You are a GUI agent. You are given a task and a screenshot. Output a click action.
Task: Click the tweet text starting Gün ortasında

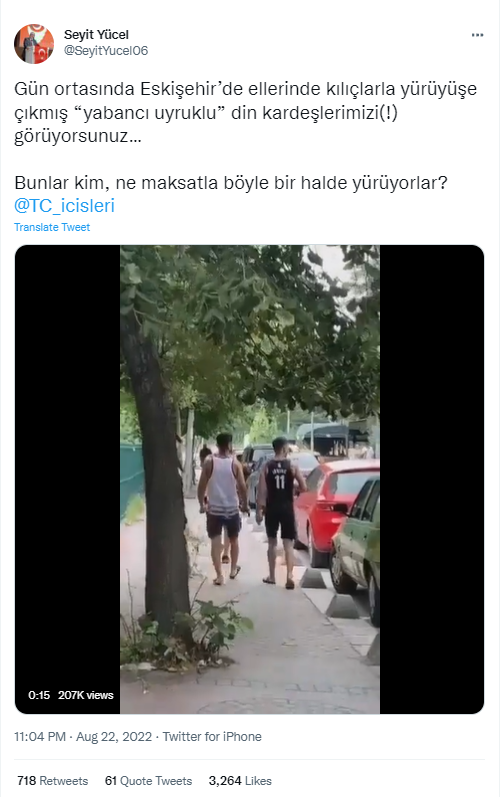[x=245, y=112]
